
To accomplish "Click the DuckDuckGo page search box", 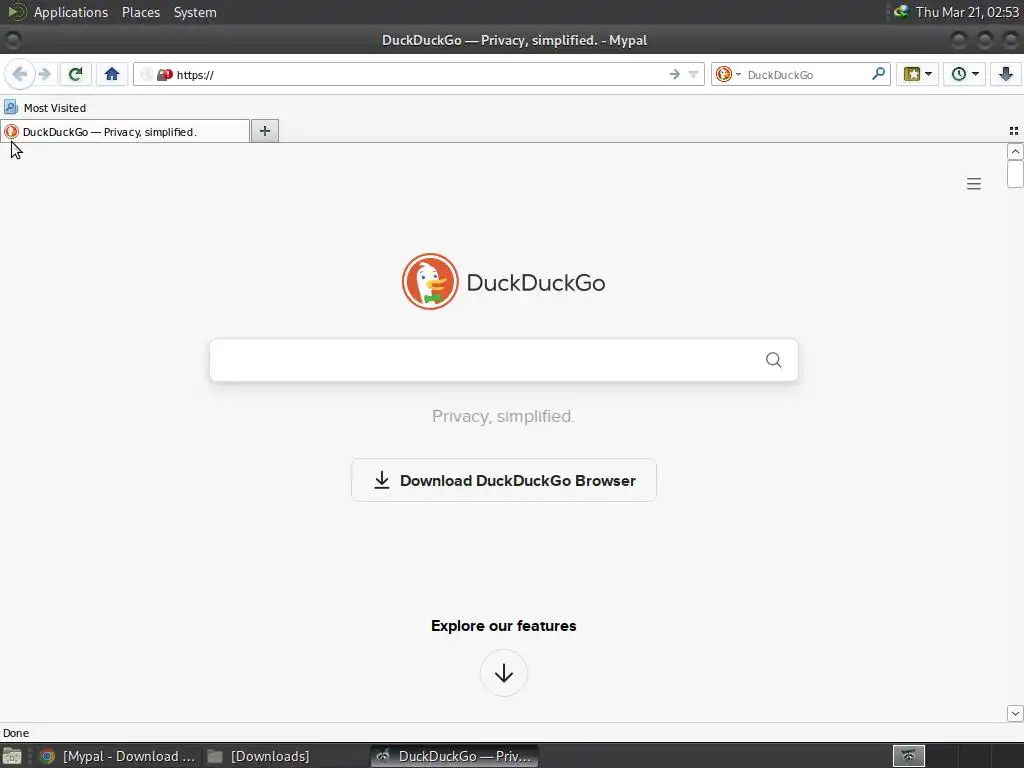I will pos(504,360).
